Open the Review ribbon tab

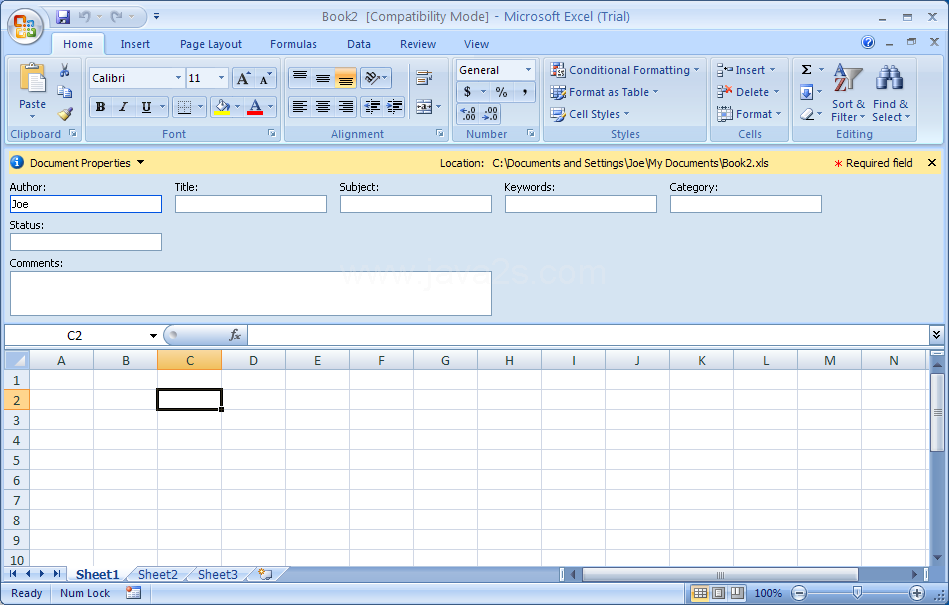click(x=418, y=44)
